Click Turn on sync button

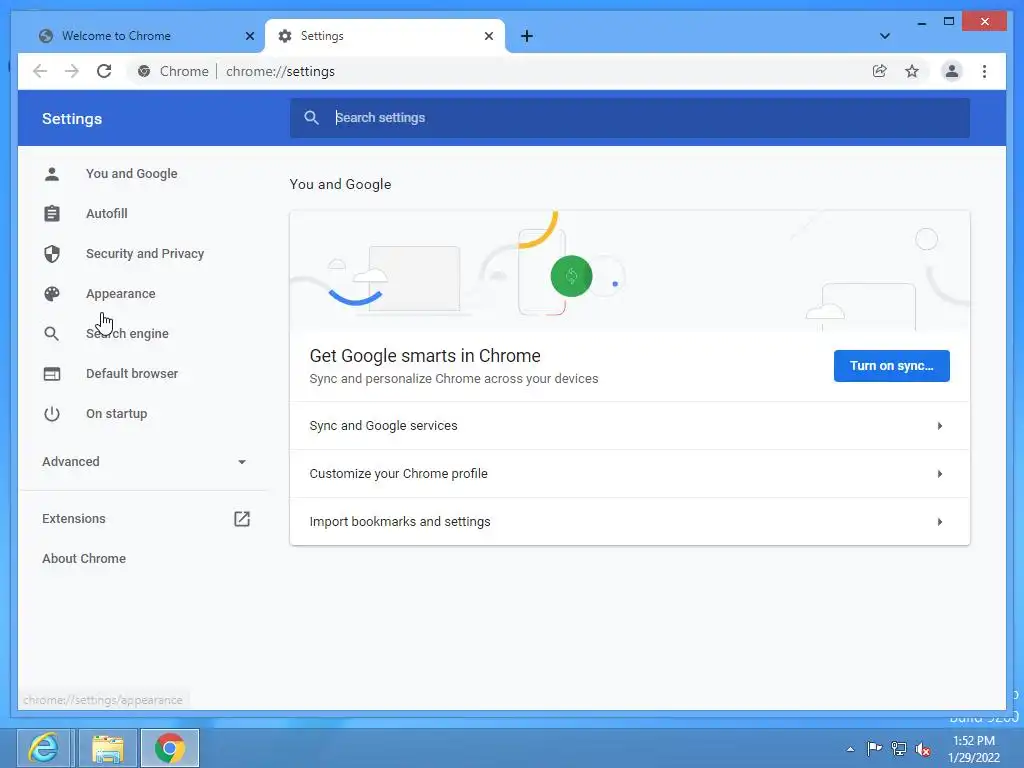pyautogui.click(x=891, y=366)
